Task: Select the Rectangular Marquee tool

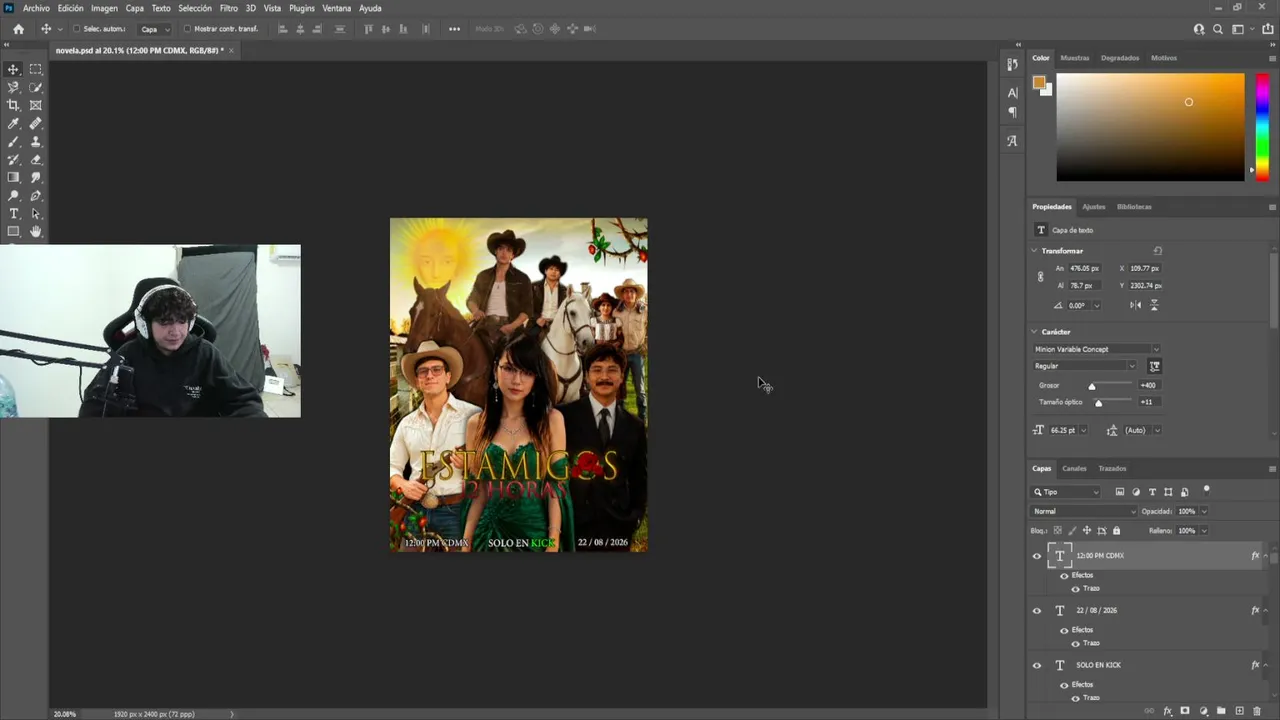Action: click(x=36, y=69)
